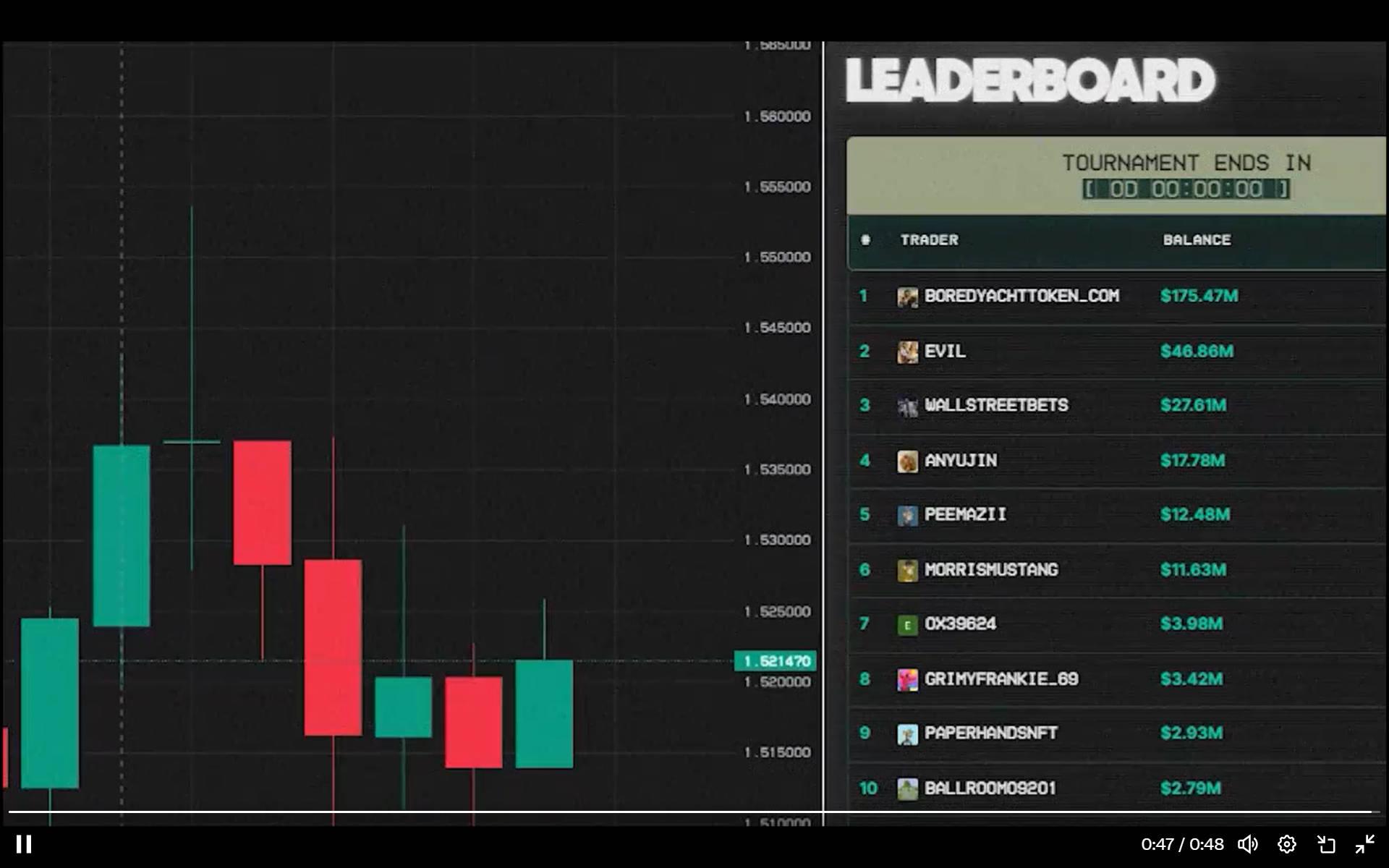Click GRIMYFRANKIE_69 profile icon

coord(905,678)
